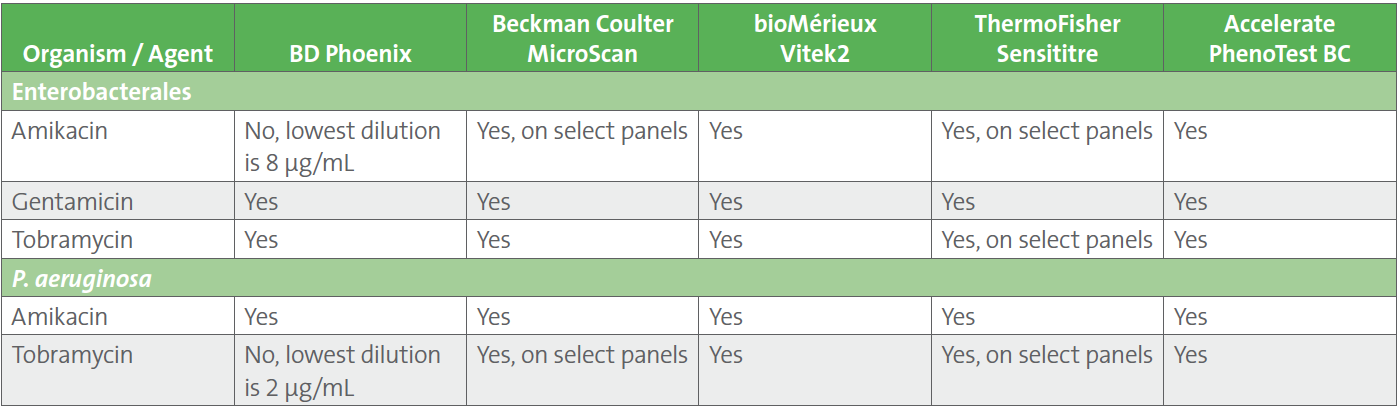Click BD Phoenix "Yes" in Gentamicin row
This screenshot has width=1400, height=408.
click(262, 202)
